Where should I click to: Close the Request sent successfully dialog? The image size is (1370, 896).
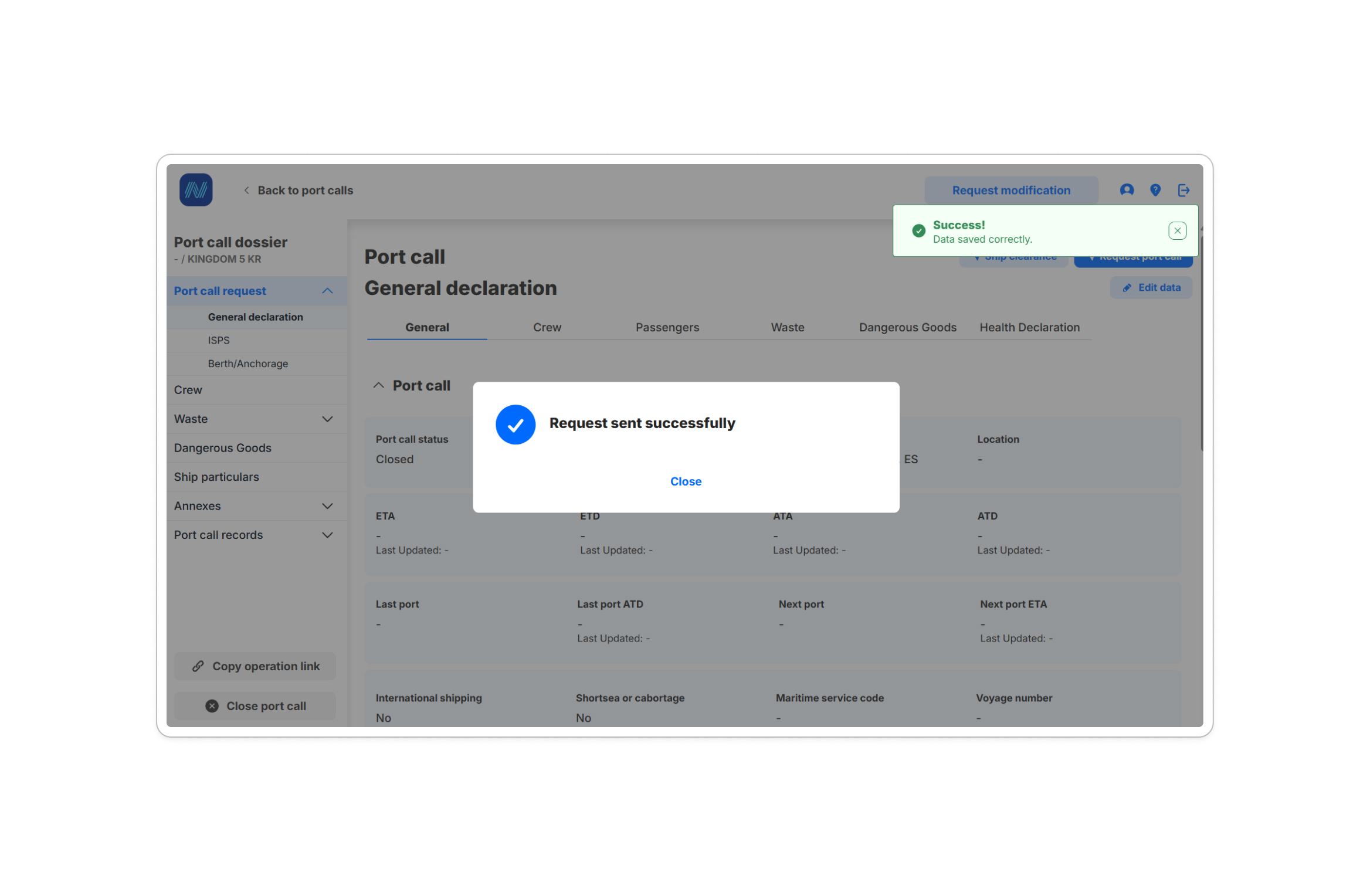[x=685, y=481]
